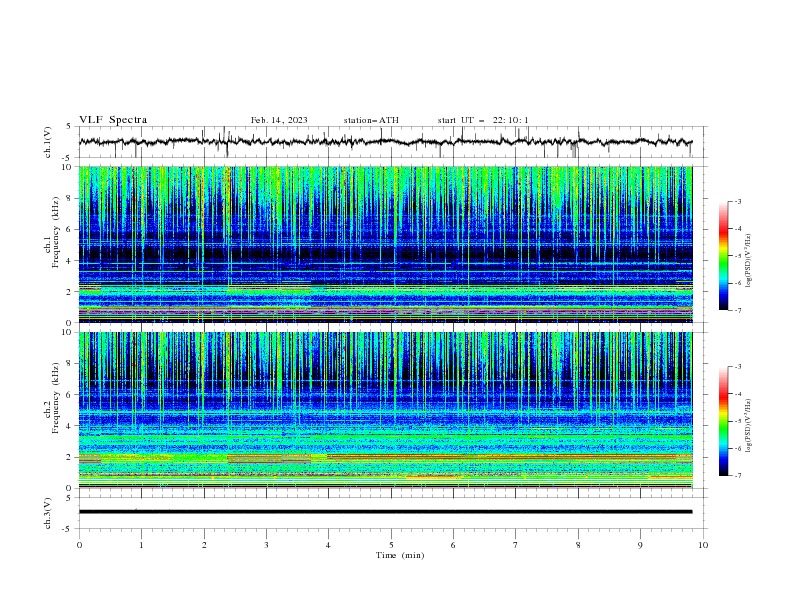The height and width of the screenshot is (612, 792).
Task: Click time axis tick label "9"
Action: pos(640,545)
